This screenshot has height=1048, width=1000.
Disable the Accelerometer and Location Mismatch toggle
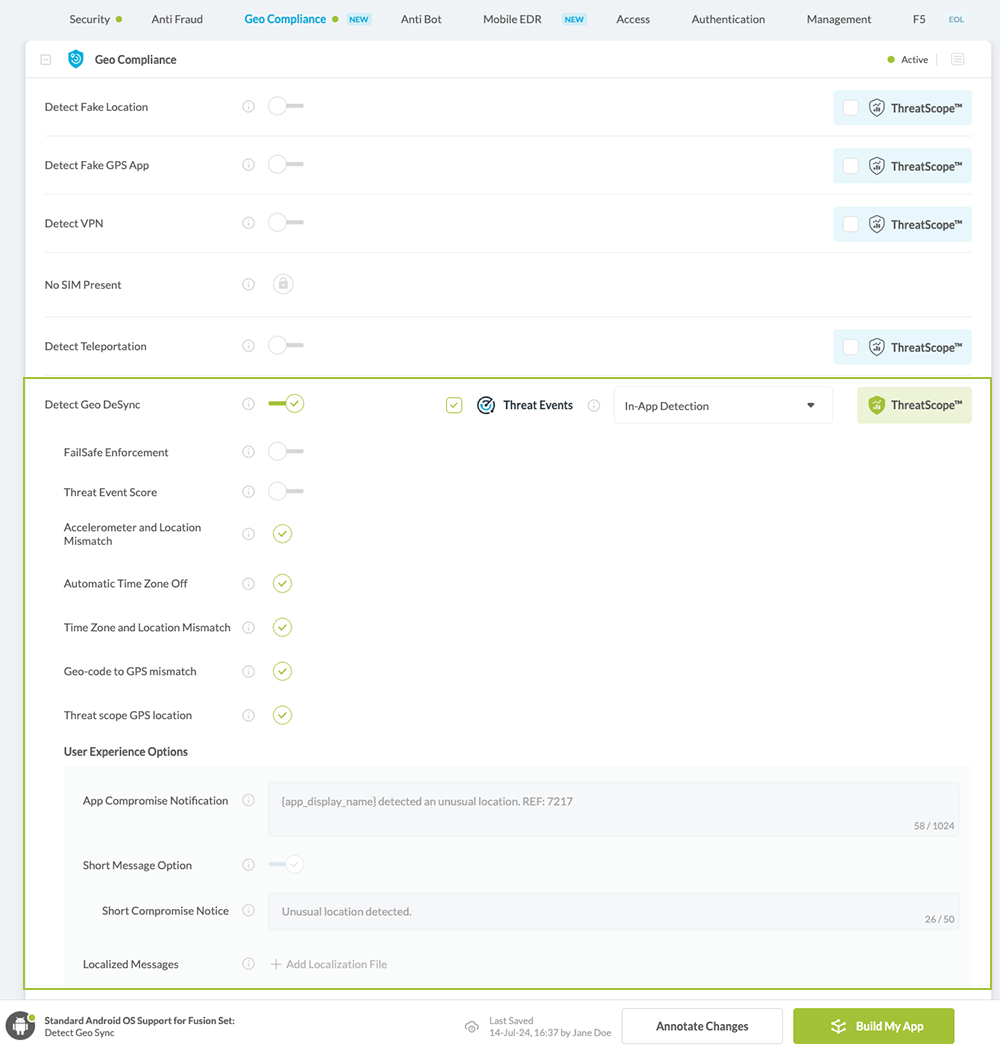[x=282, y=533]
